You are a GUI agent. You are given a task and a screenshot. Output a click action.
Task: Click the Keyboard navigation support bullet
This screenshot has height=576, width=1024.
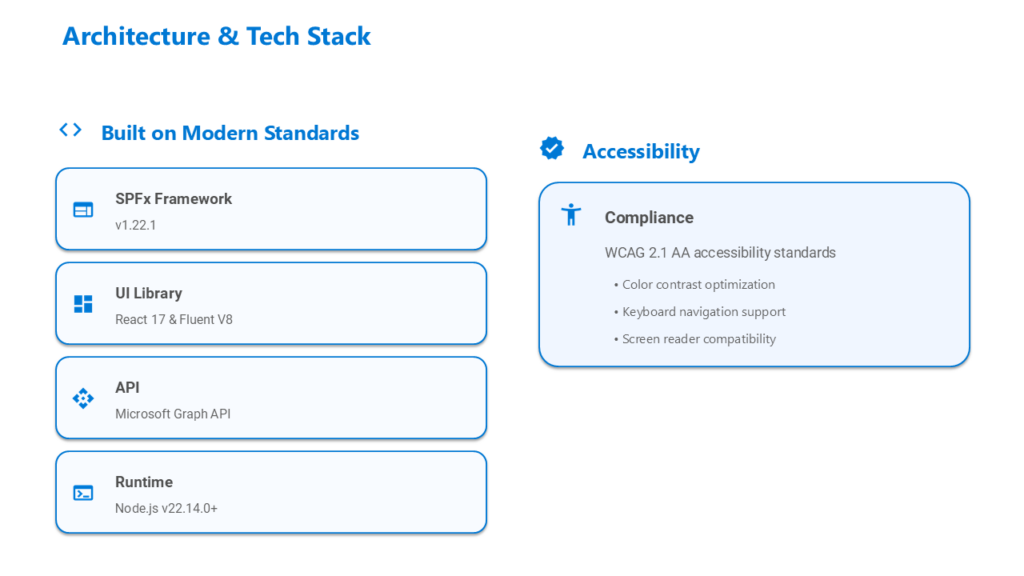coord(703,312)
